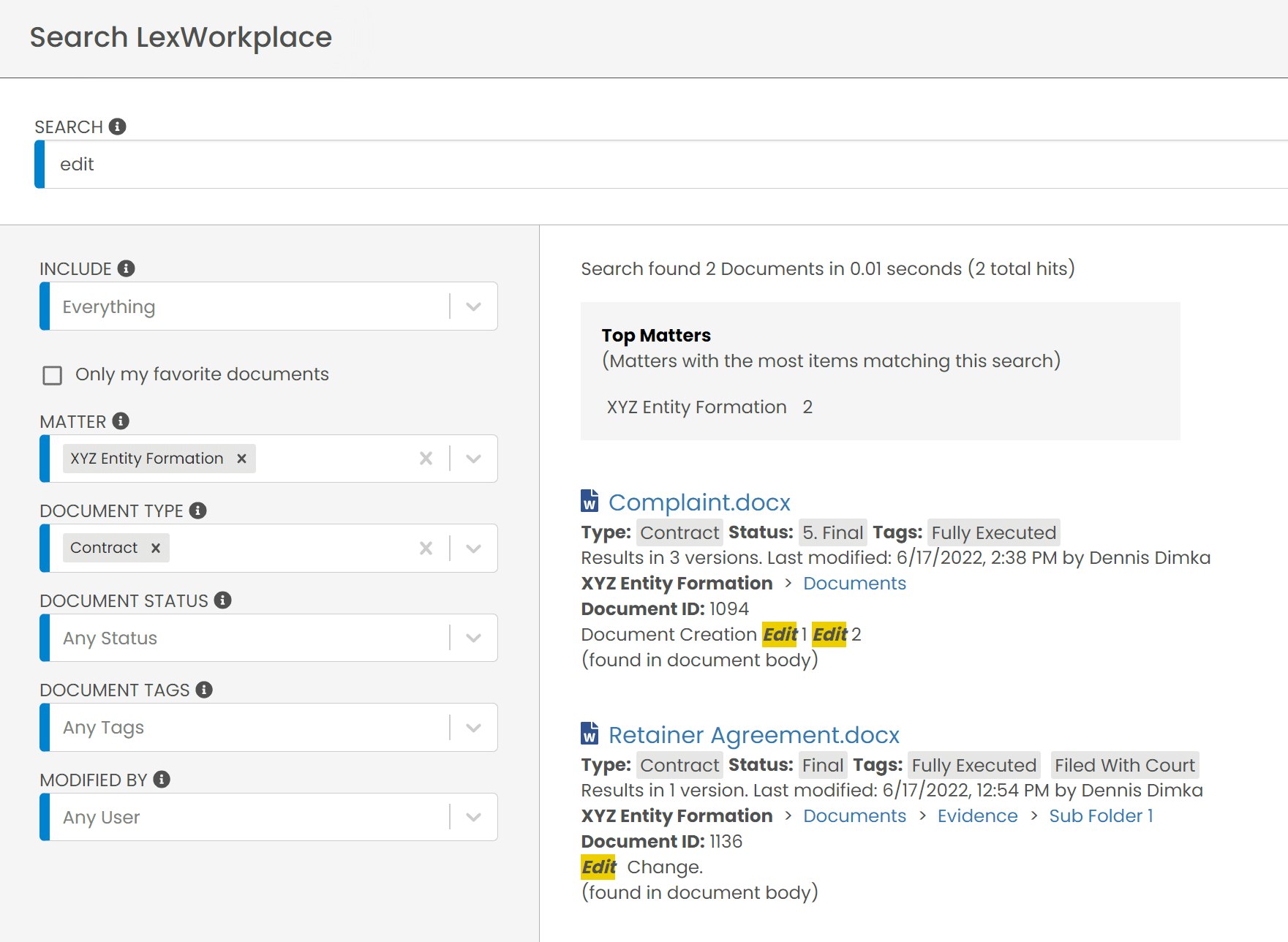Click the 'Search found 2 Documents' summary
The width and height of the screenshot is (1288, 942).
[x=828, y=269]
